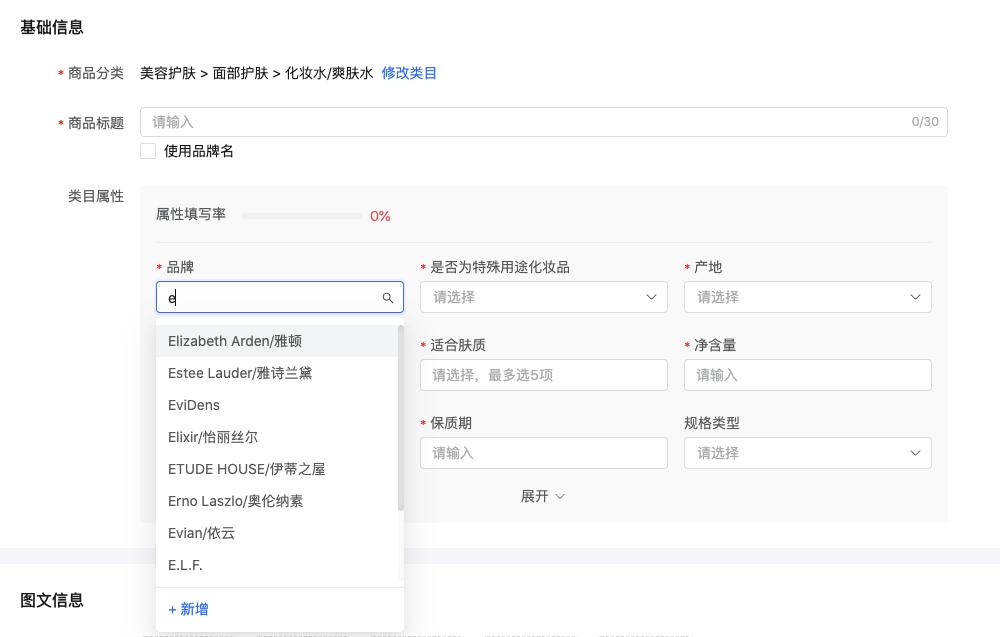Click the 修改类目 link
This screenshot has width=1000, height=637.
(409, 73)
